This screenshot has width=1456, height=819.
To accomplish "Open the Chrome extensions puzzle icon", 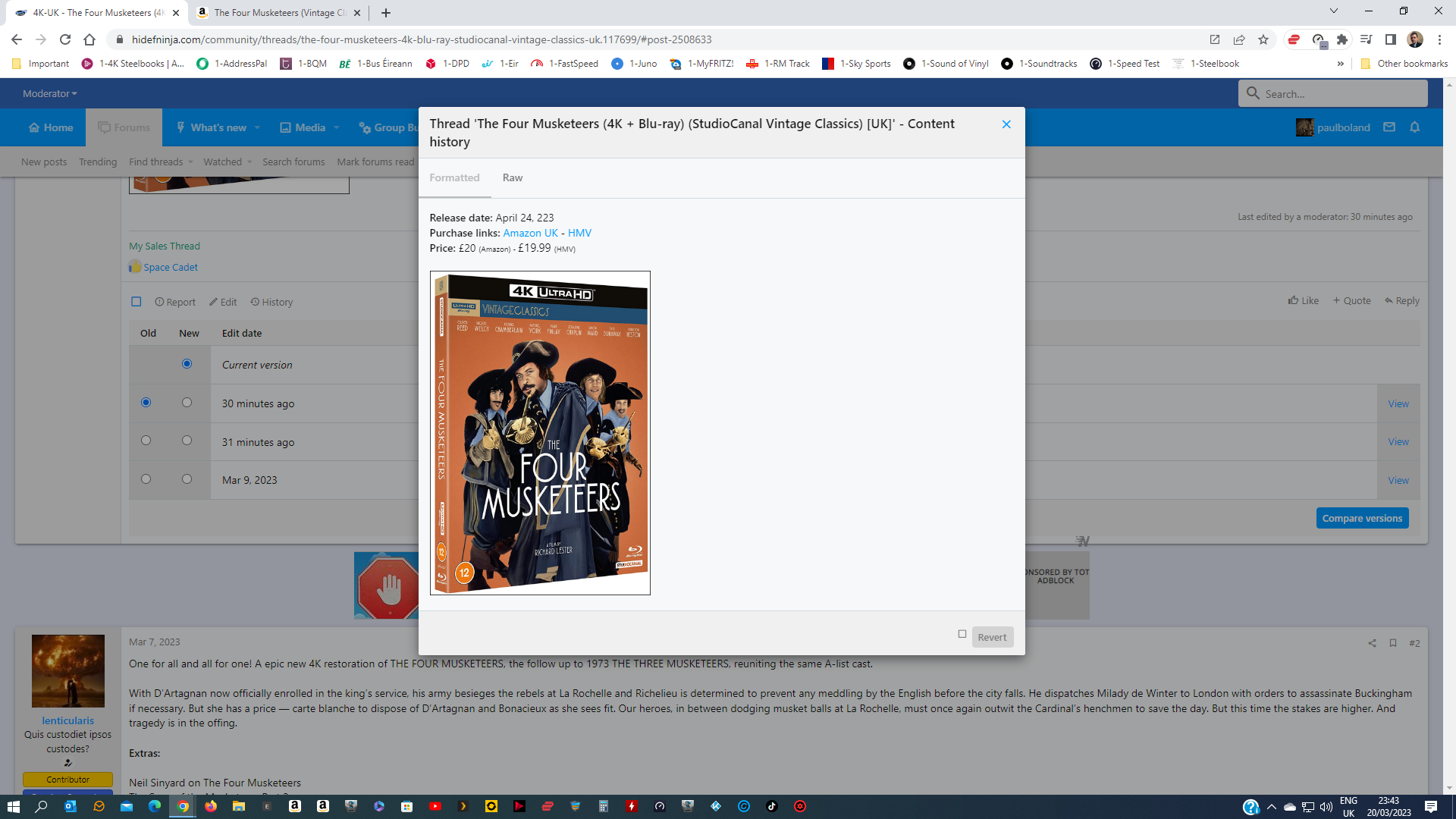I will click(1342, 39).
